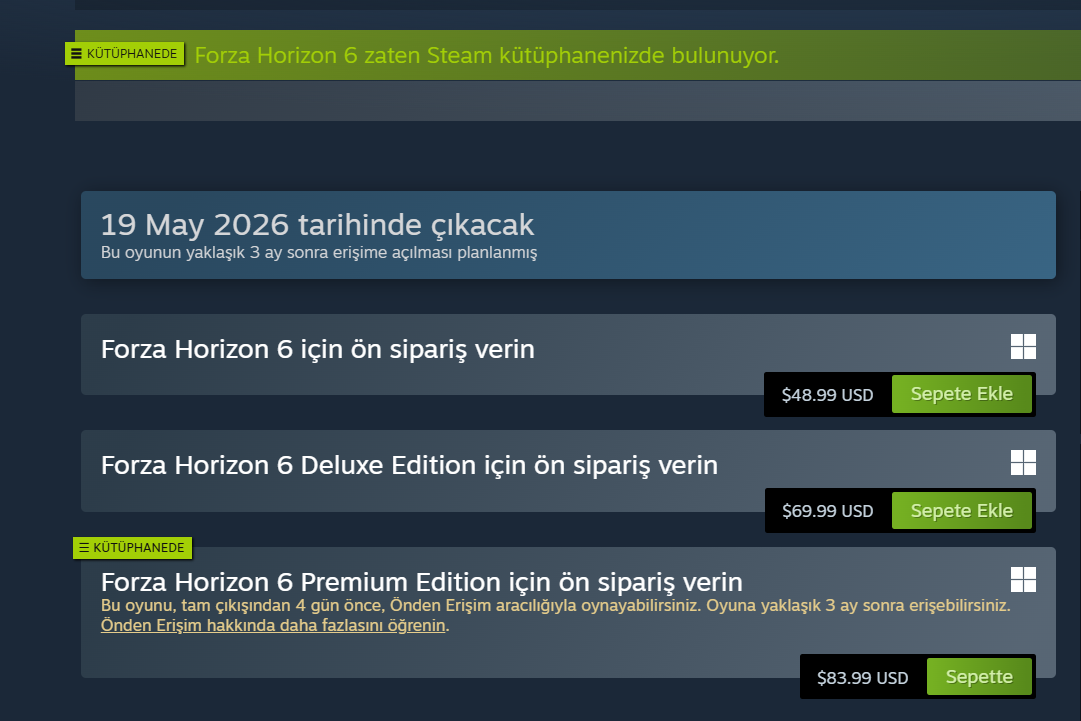Screen dimensions: 1081x721
Task: Click Windows icon on Premium Edition row
Action: point(1023,579)
